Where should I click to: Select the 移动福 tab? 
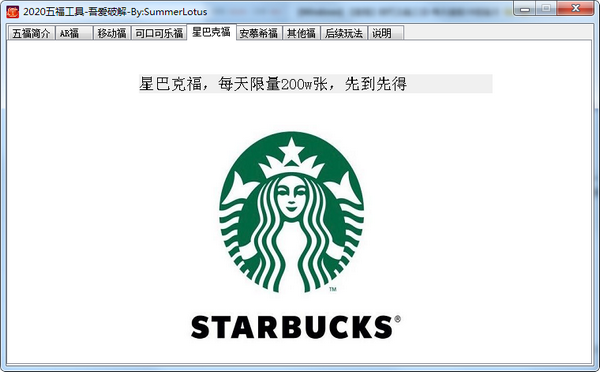click(112, 33)
